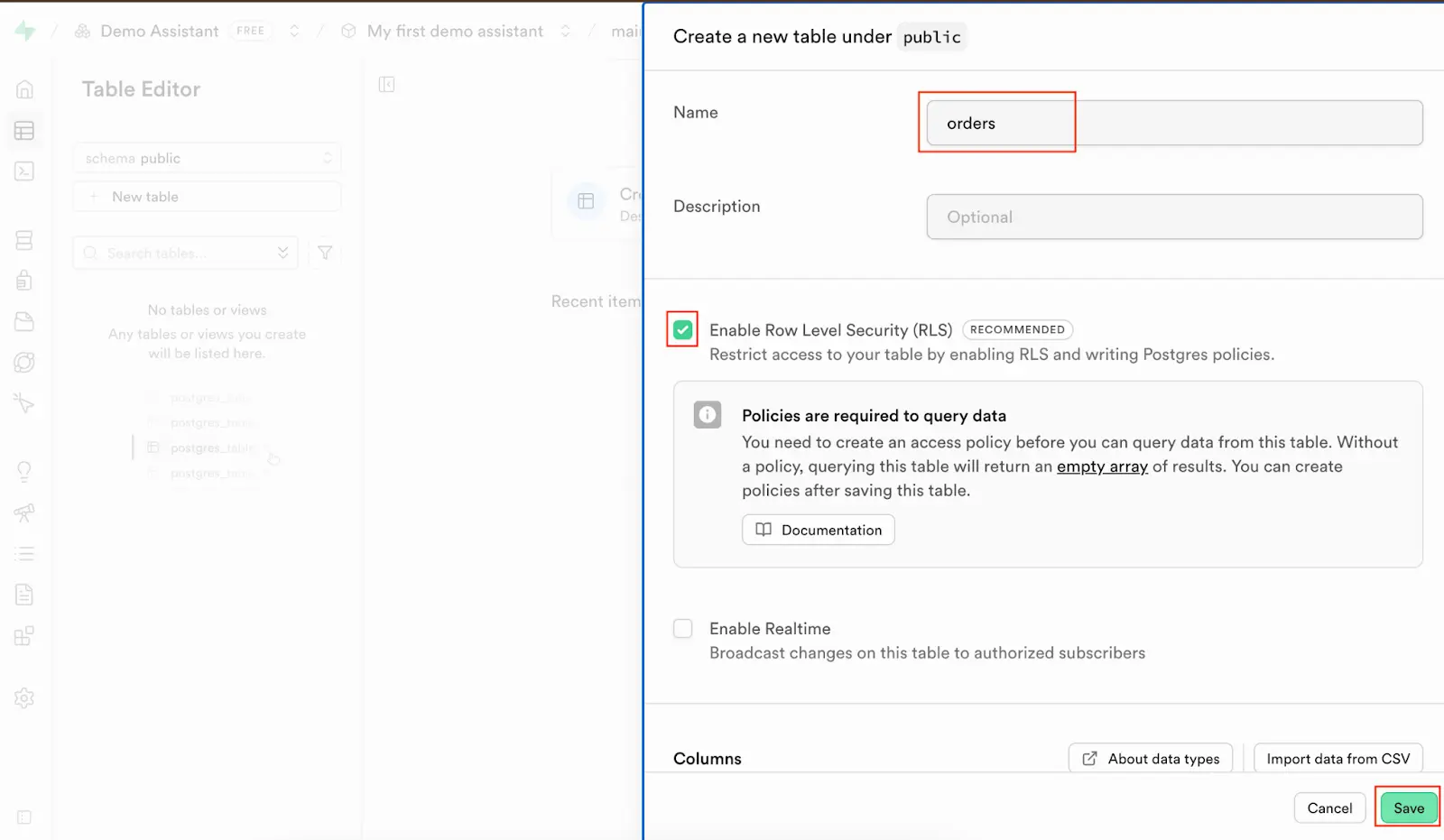
Task: Open Project Settings gear icon
Action: click(24, 698)
